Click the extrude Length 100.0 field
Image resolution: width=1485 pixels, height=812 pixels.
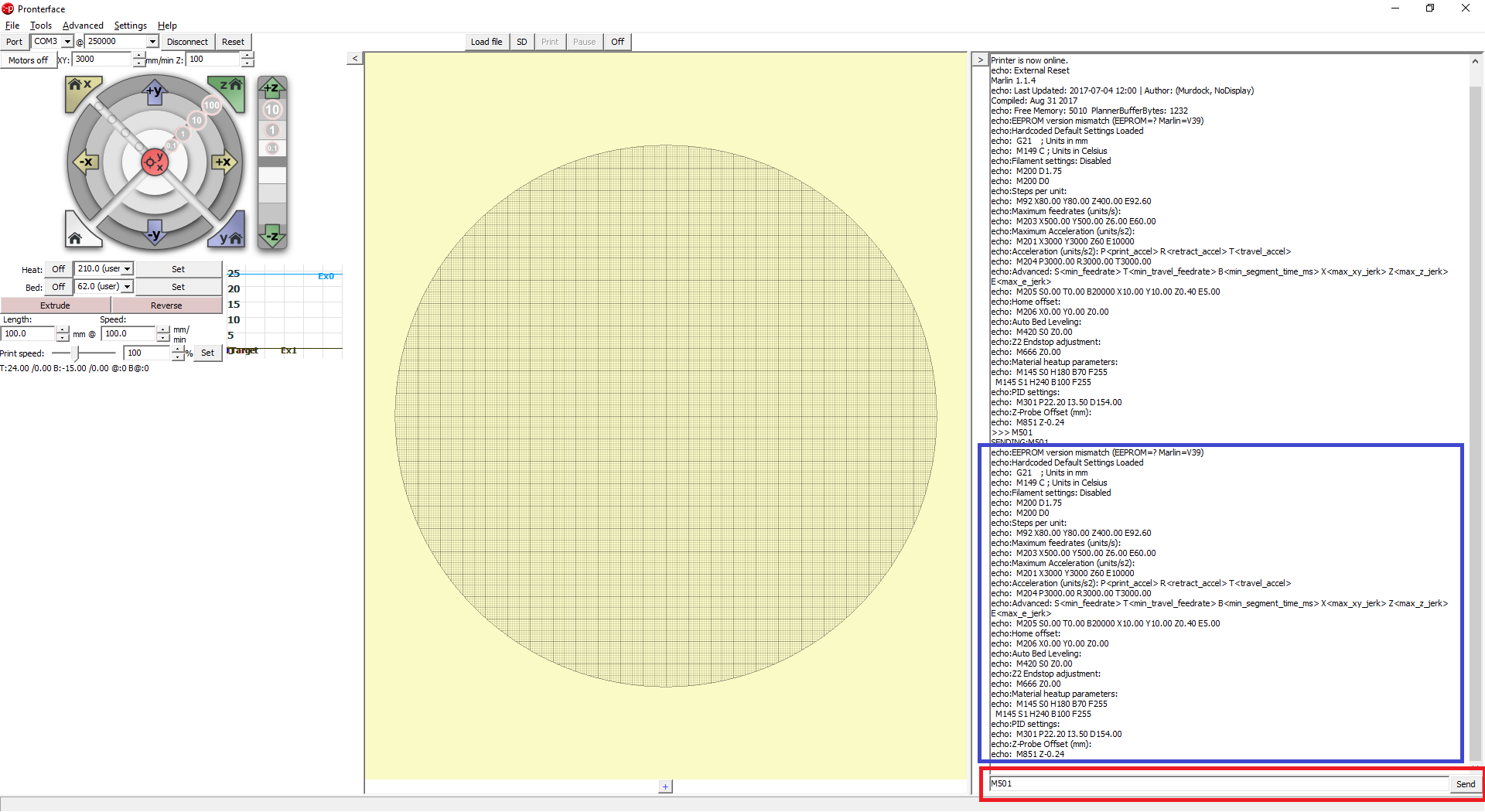[x=29, y=334]
